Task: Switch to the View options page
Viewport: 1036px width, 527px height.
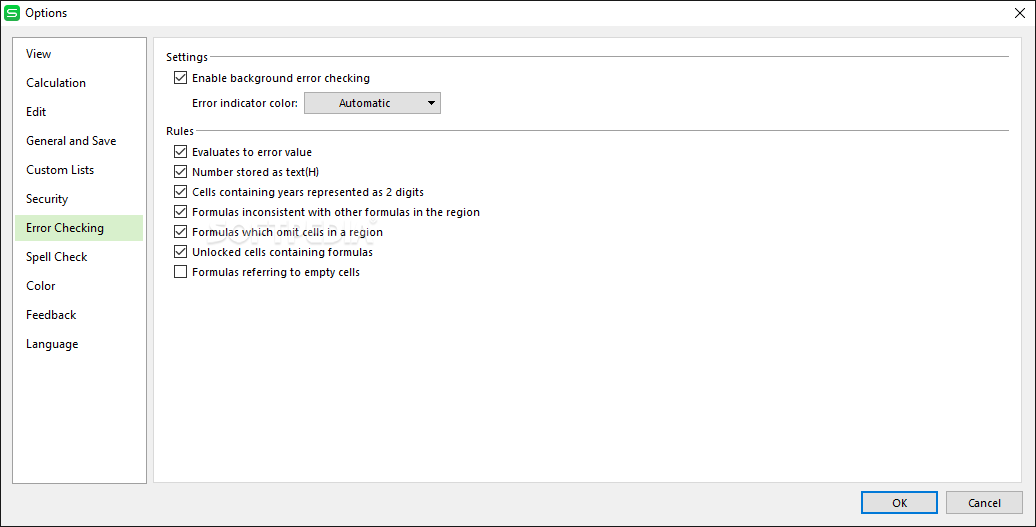Action: point(79,54)
